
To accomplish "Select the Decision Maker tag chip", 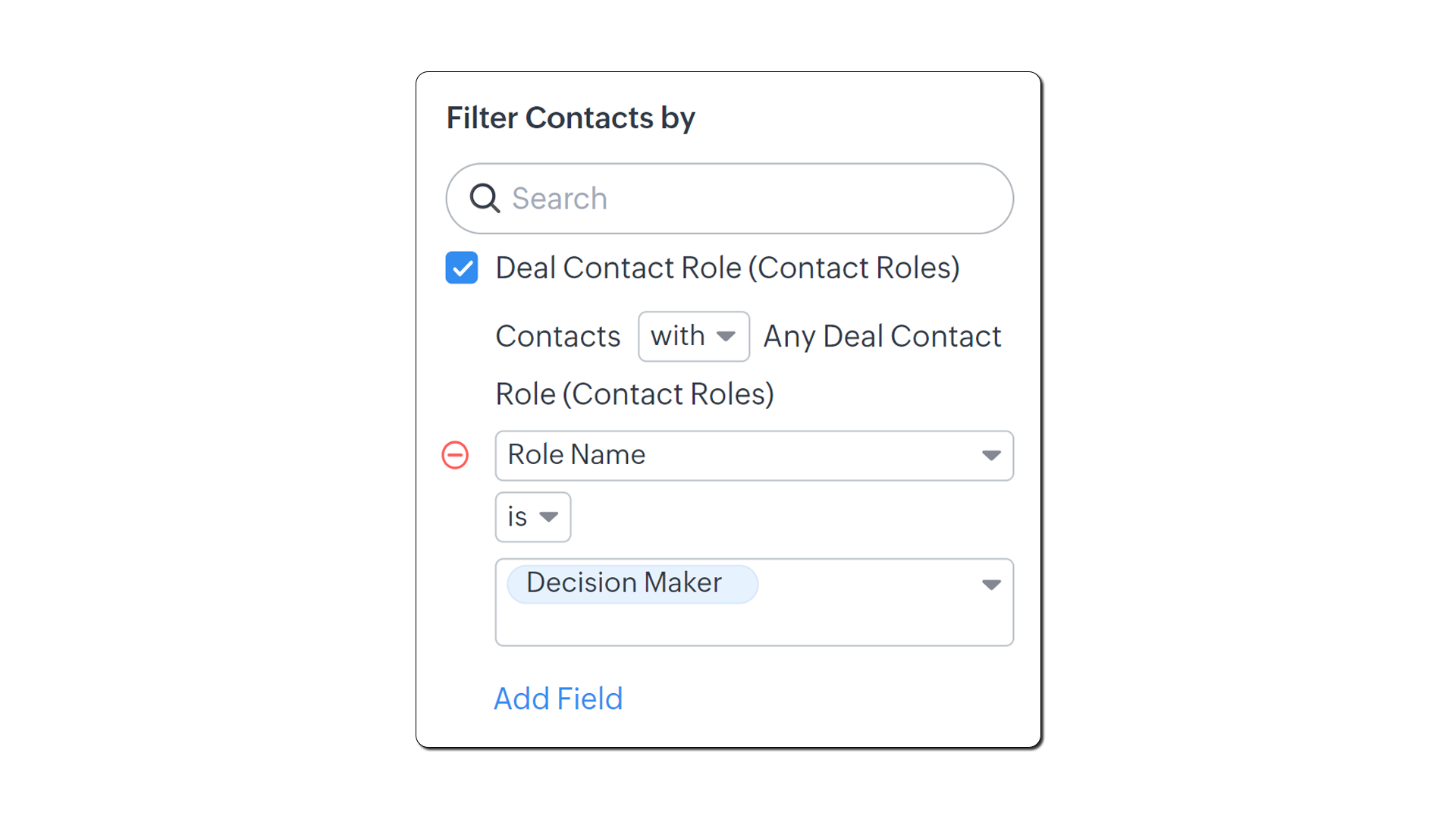I will [x=624, y=583].
